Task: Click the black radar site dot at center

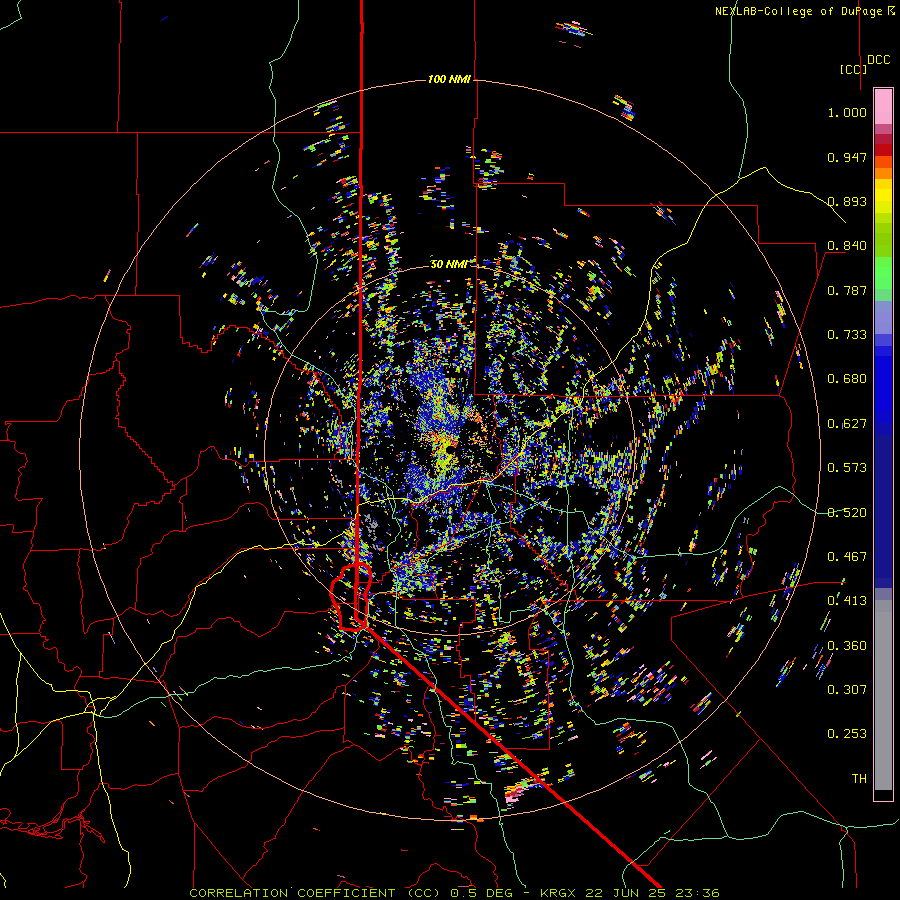Action: click(x=450, y=450)
